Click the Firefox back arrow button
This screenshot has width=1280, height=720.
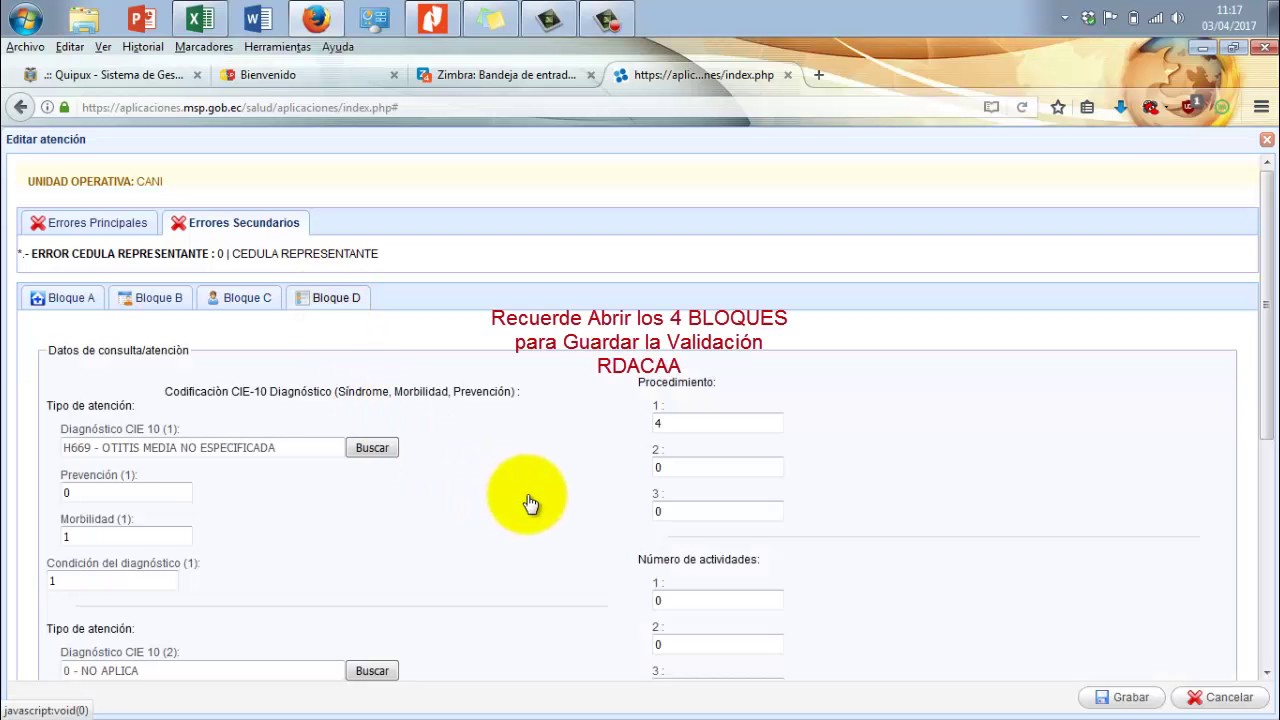20,107
